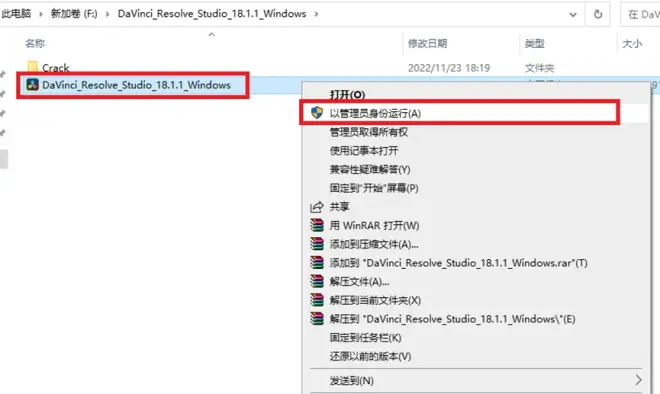Viewport: 660px width, 394px height.
Task: Open the 发送到(N) submenu arrow
Action: [x=638, y=380]
